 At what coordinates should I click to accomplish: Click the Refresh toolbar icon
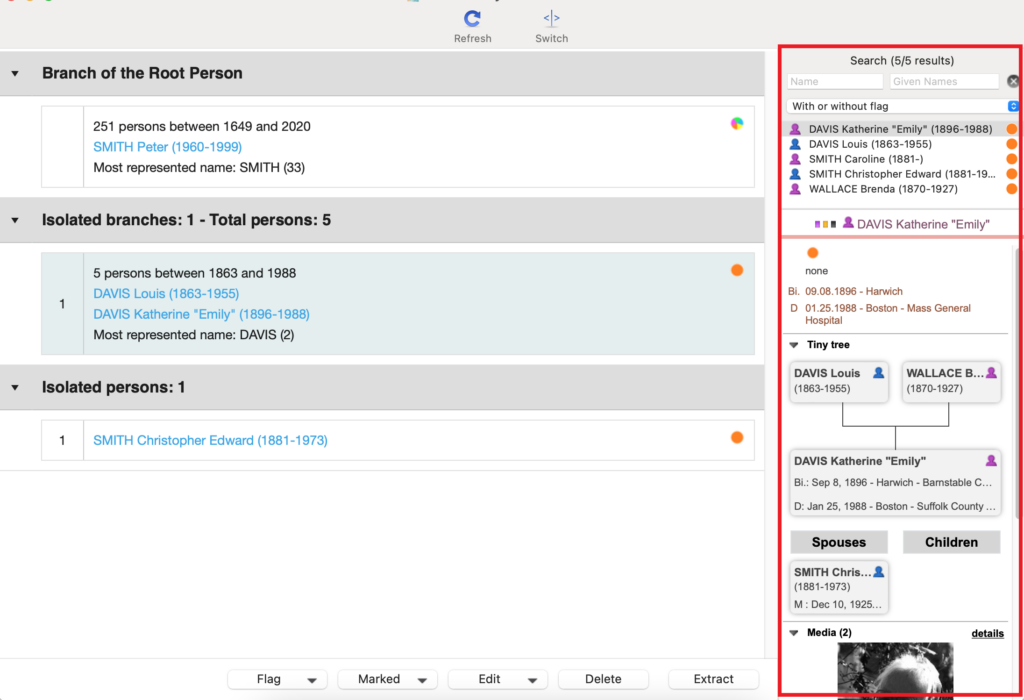472,19
